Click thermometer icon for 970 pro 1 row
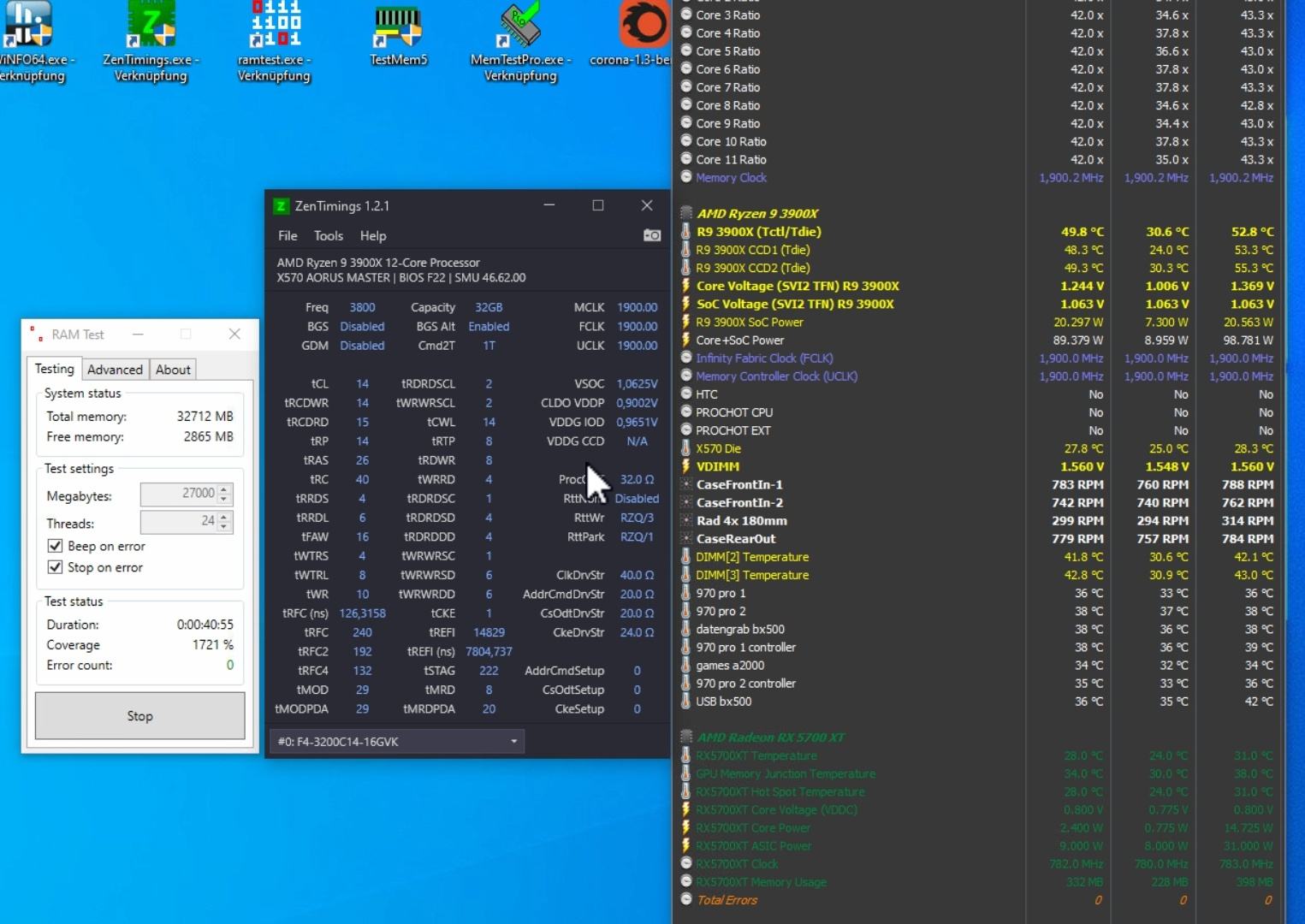Screen dimensions: 1305x924 tap(686, 593)
